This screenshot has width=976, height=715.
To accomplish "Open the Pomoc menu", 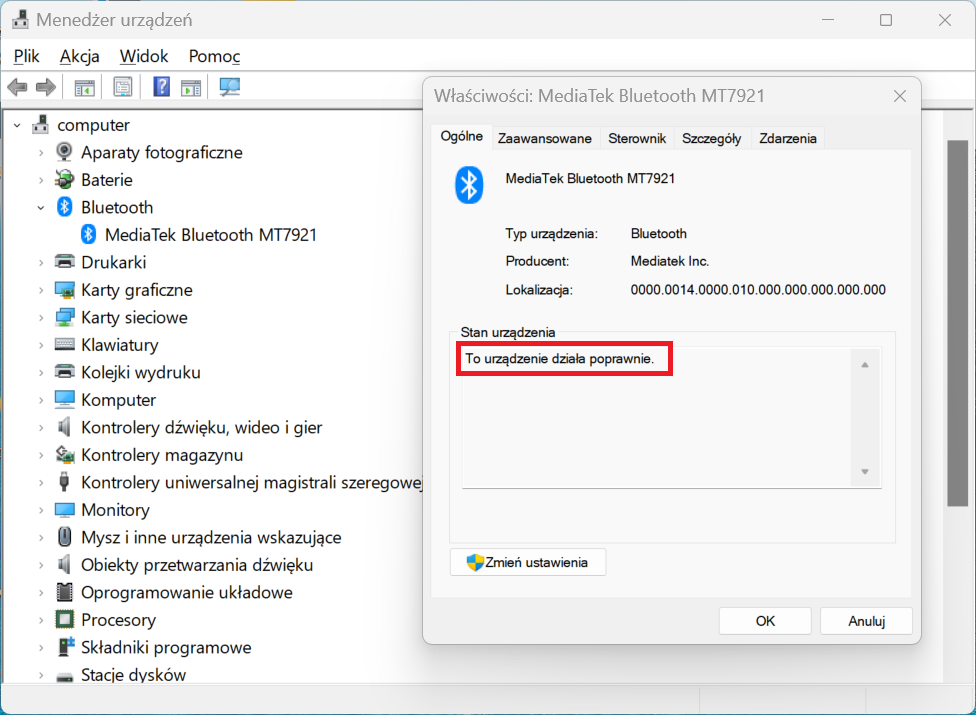I will [x=214, y=56].
